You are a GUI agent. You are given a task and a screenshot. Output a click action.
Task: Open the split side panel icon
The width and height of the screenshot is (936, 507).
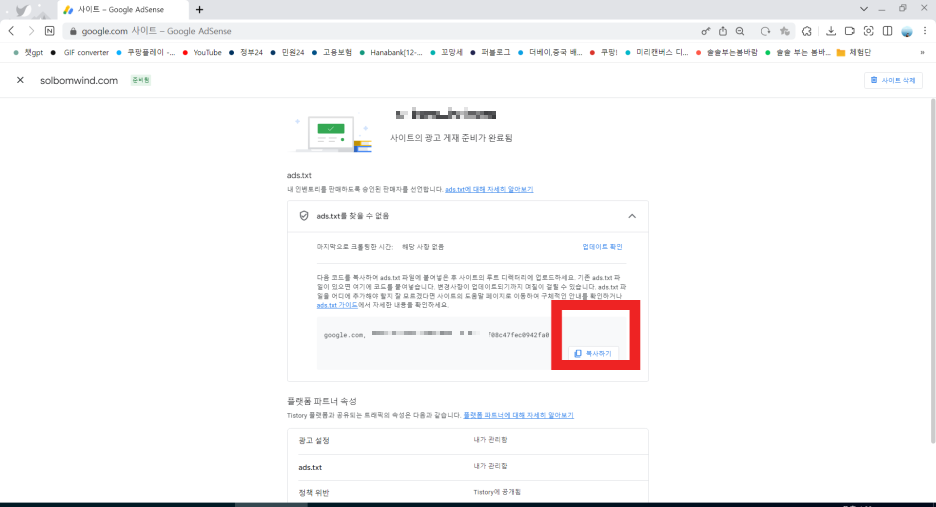[888, 31]
